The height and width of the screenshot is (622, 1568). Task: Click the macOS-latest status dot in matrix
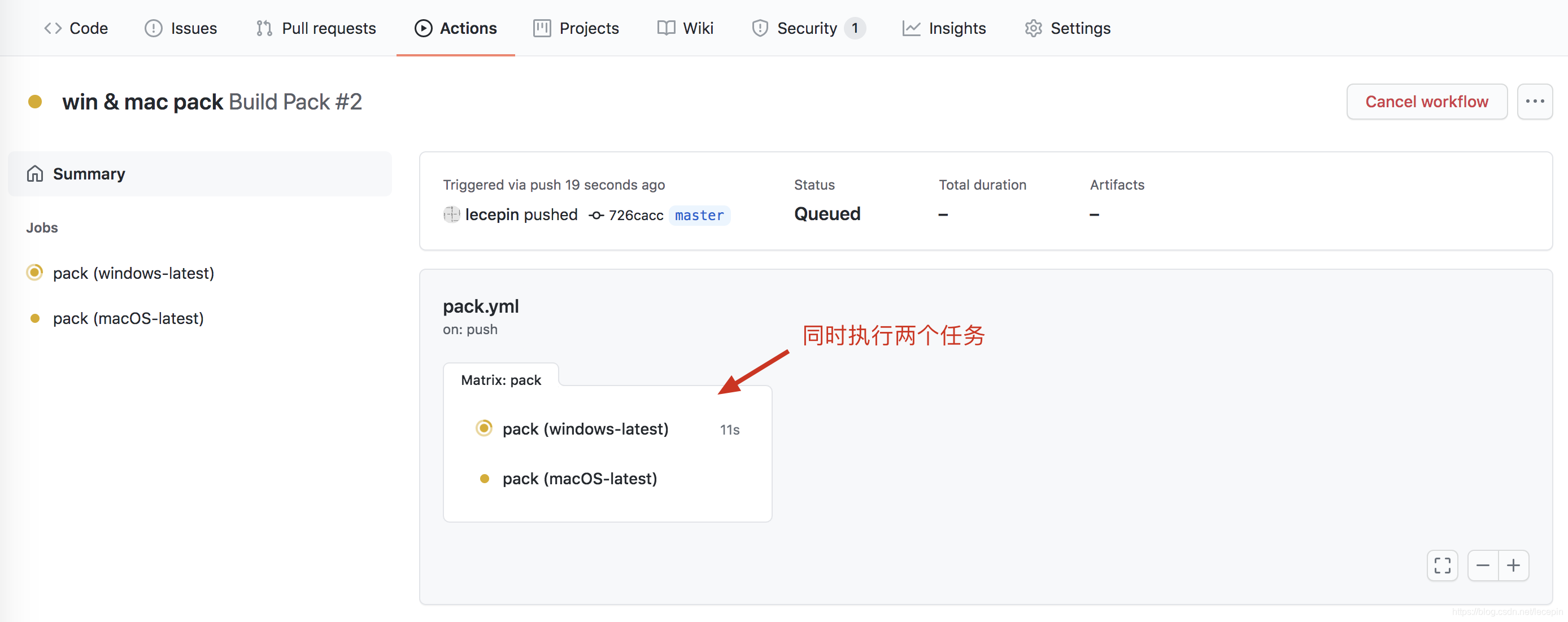pos(485,479)
